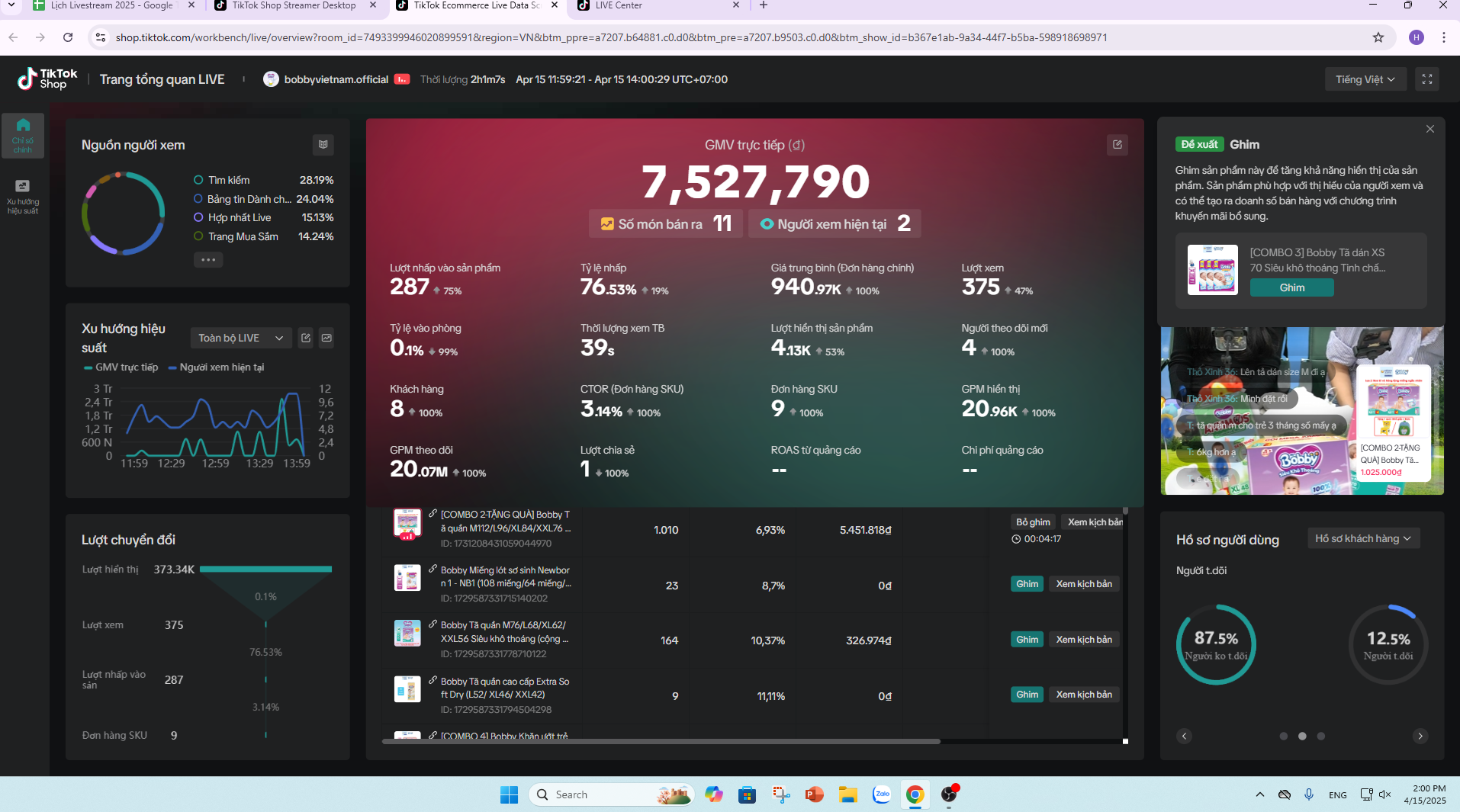This screenshot has width=1460, height=812.
Task: Click the Snipping Tool taskbar icon
Action: coord(781,794)
